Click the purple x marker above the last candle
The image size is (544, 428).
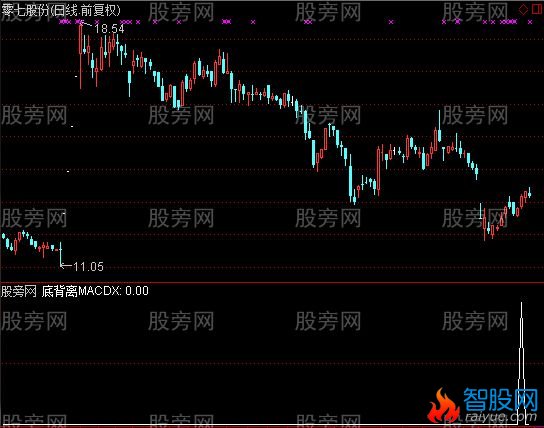click(x=530, y=22)
